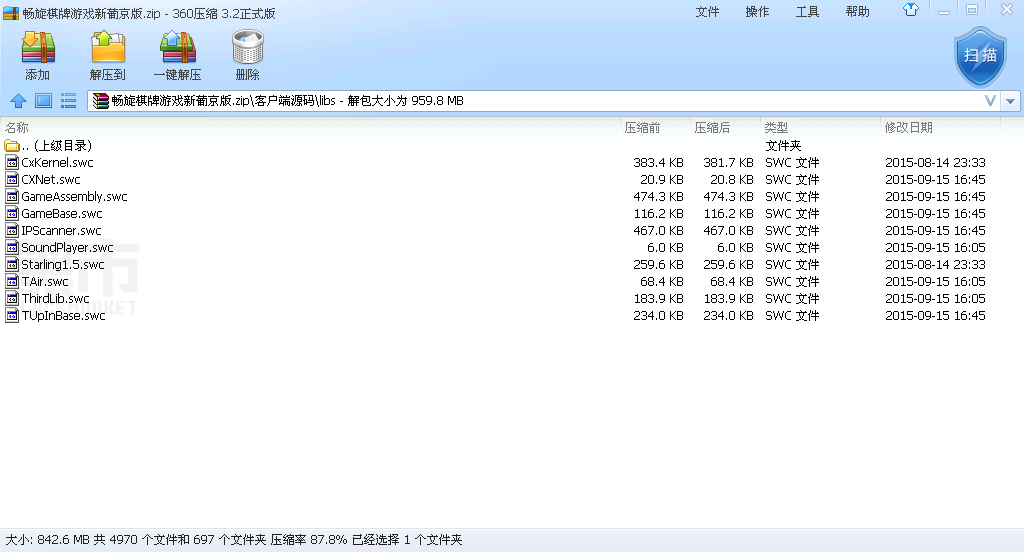The image size is (1024, 552).
Task: Click the blue 扫描 scan shield
Action: pos(980,57)
